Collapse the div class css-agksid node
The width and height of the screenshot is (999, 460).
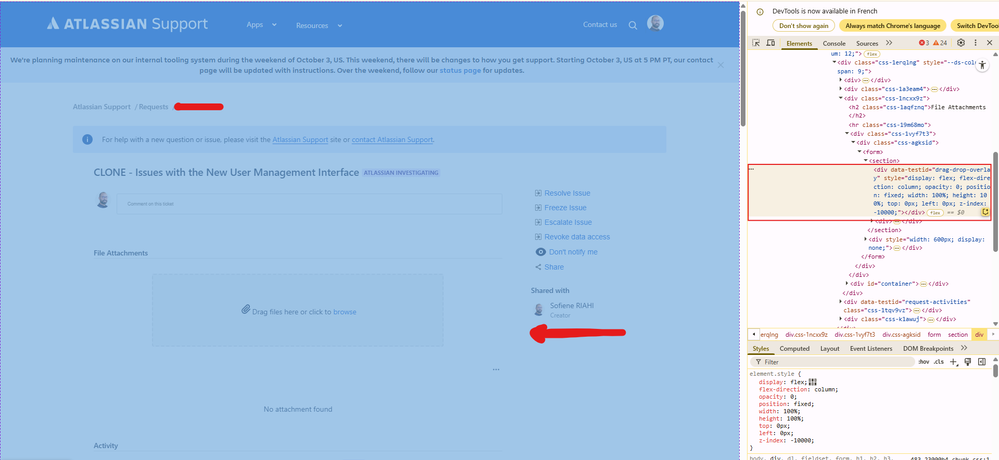853,143
